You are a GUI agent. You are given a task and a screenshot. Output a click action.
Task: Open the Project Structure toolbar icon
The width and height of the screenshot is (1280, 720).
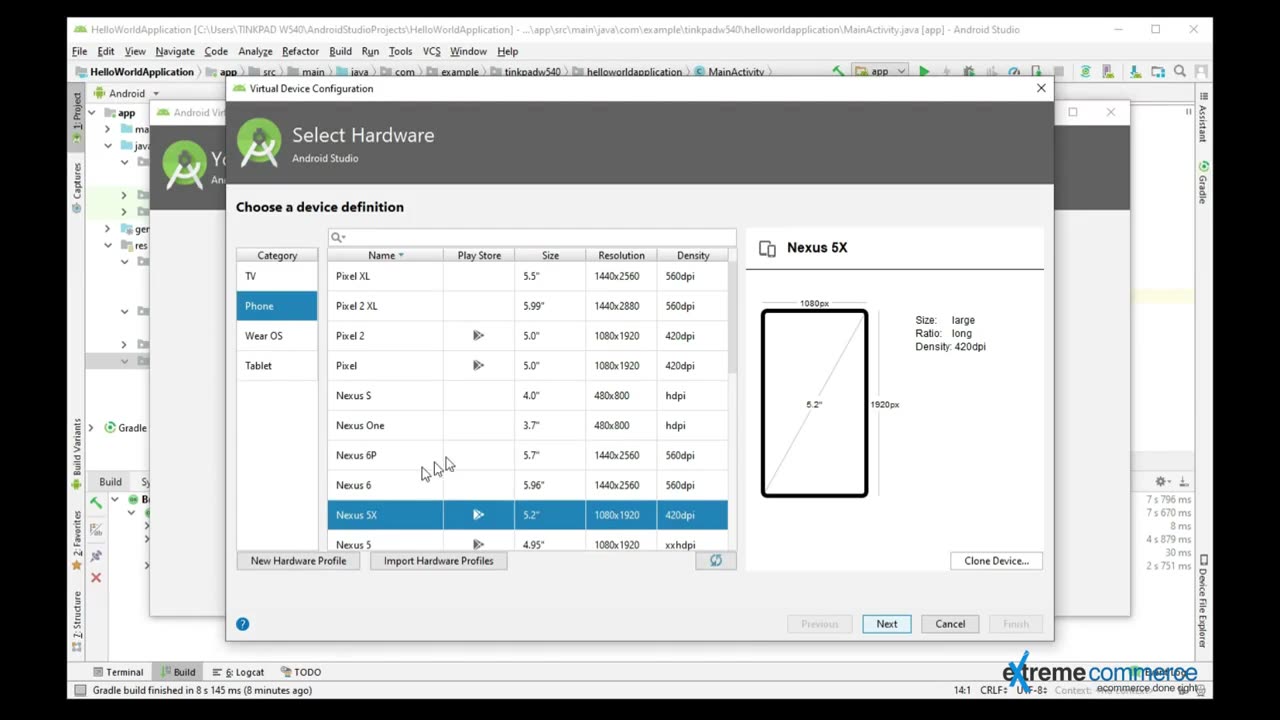pos(1158,72)
